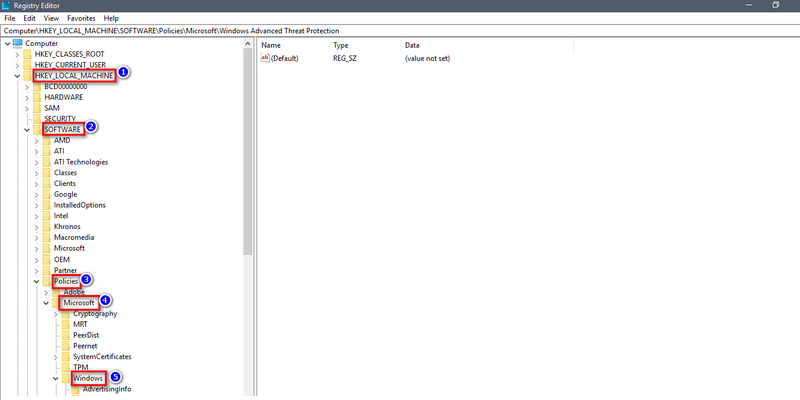Expand the Cryptography key
Screen dimensions: 800x400
click(x=56, y=314)
